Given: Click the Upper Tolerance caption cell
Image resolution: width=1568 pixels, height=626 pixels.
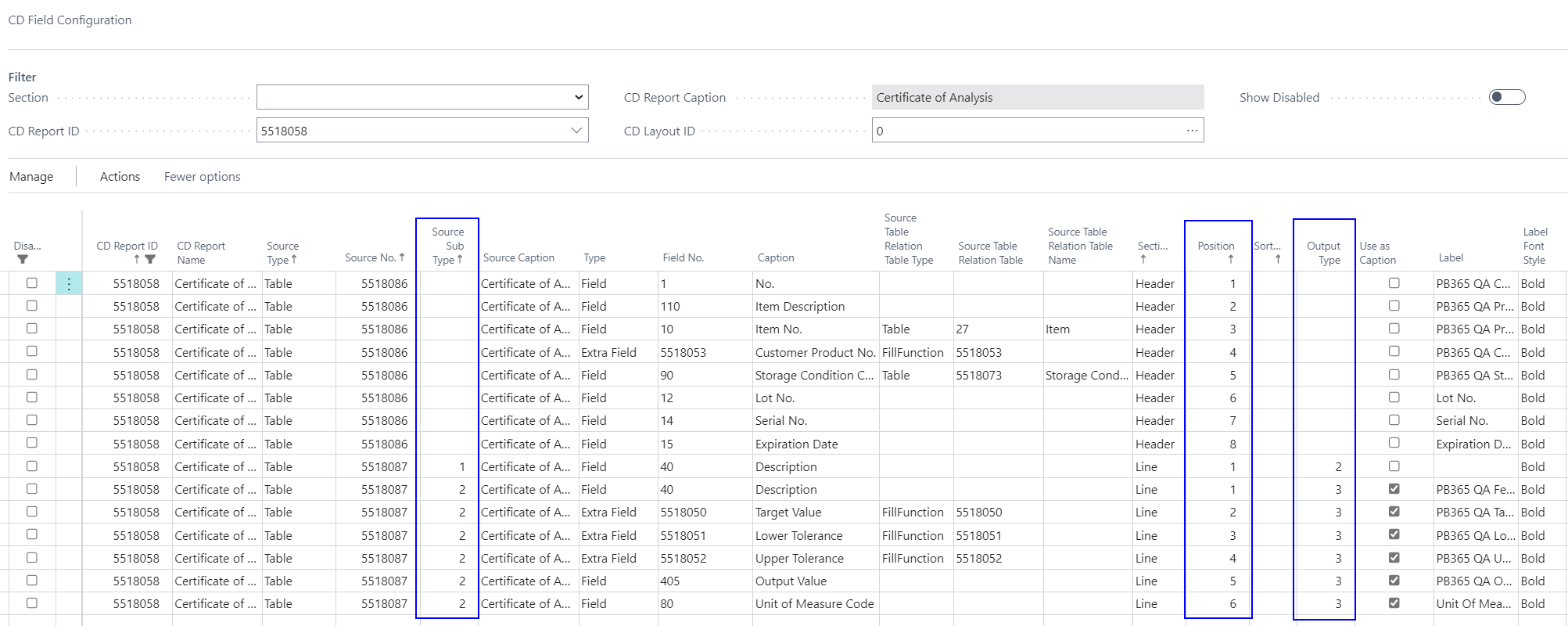Looking at the screenshot, I should [816, 558].
